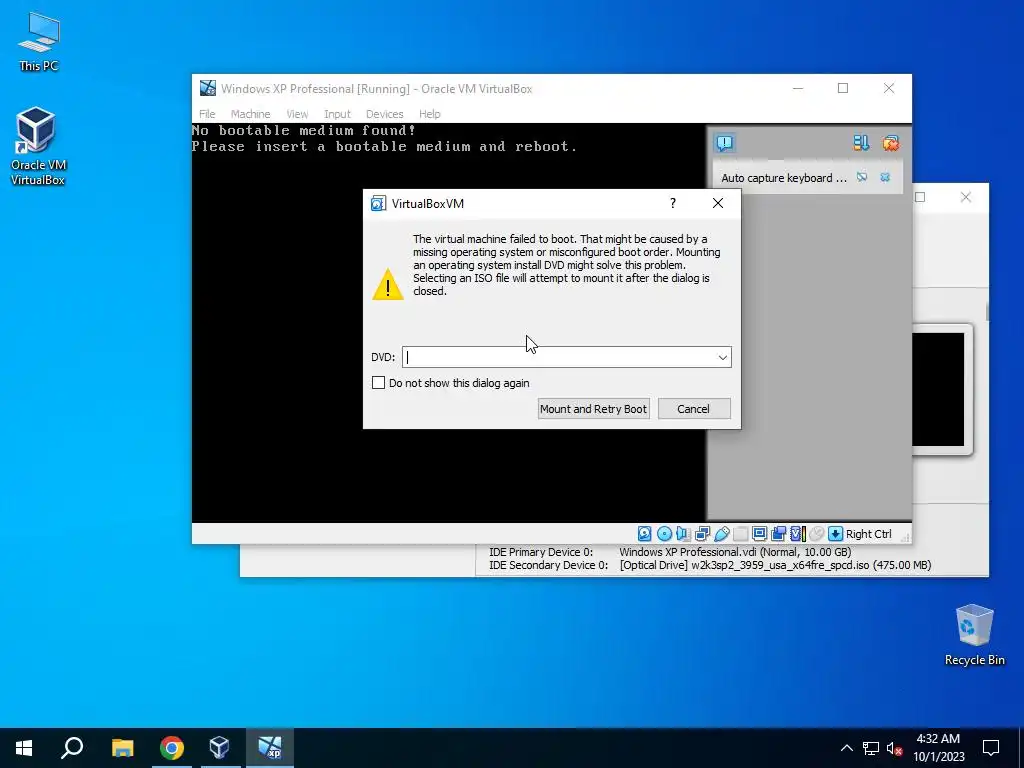Close the VirtualBoxVM dialog with X

[x=718, y=203]
